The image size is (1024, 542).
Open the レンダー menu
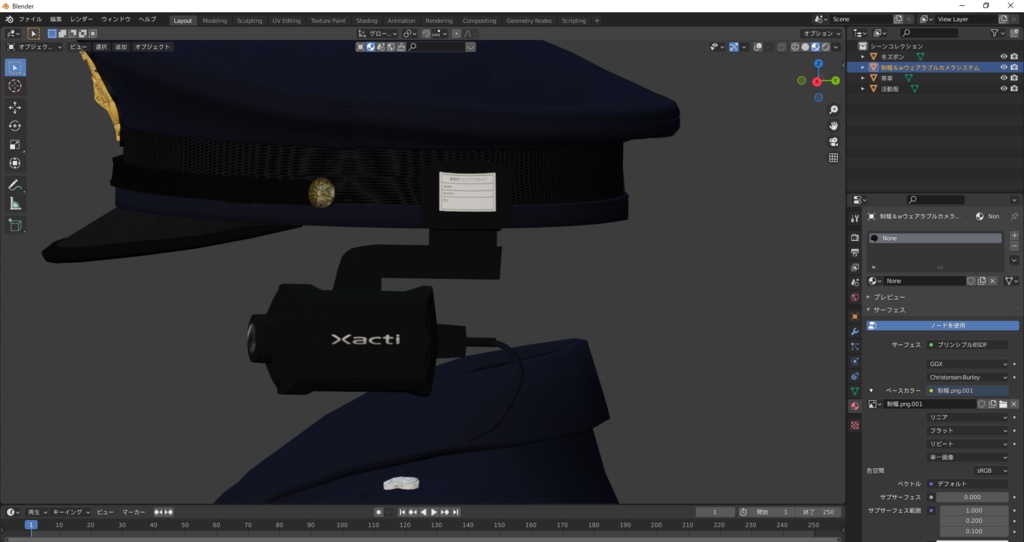82,20
